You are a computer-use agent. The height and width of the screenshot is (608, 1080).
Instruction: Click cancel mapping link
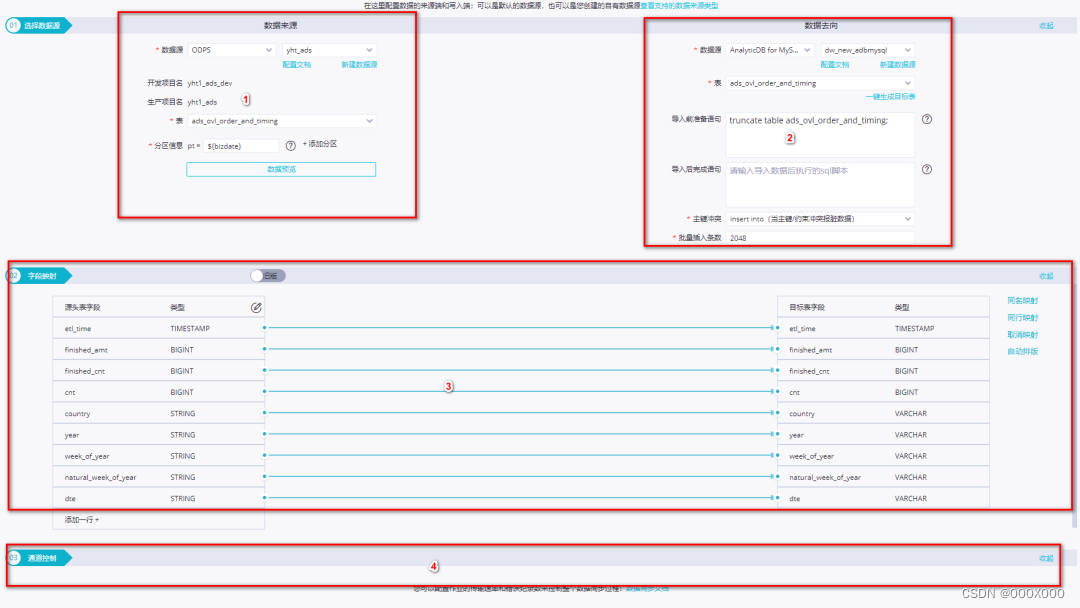pyautogui.click(x=1022, y=335)
